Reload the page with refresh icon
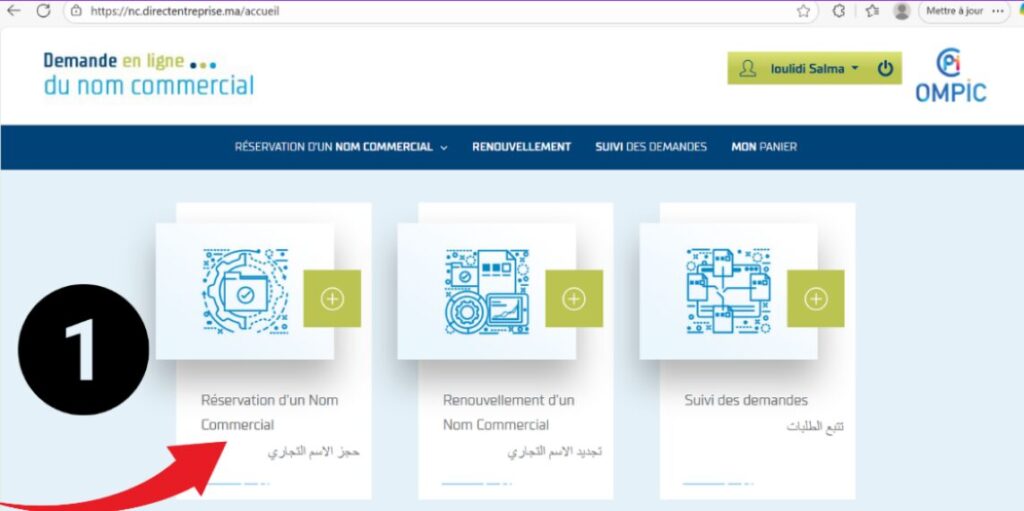 (x=43, y=11)
